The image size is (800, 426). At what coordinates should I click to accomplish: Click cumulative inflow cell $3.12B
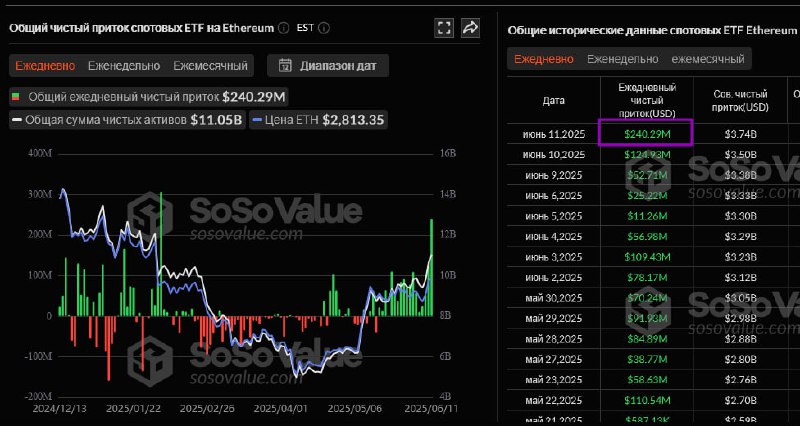coord(740,277)
